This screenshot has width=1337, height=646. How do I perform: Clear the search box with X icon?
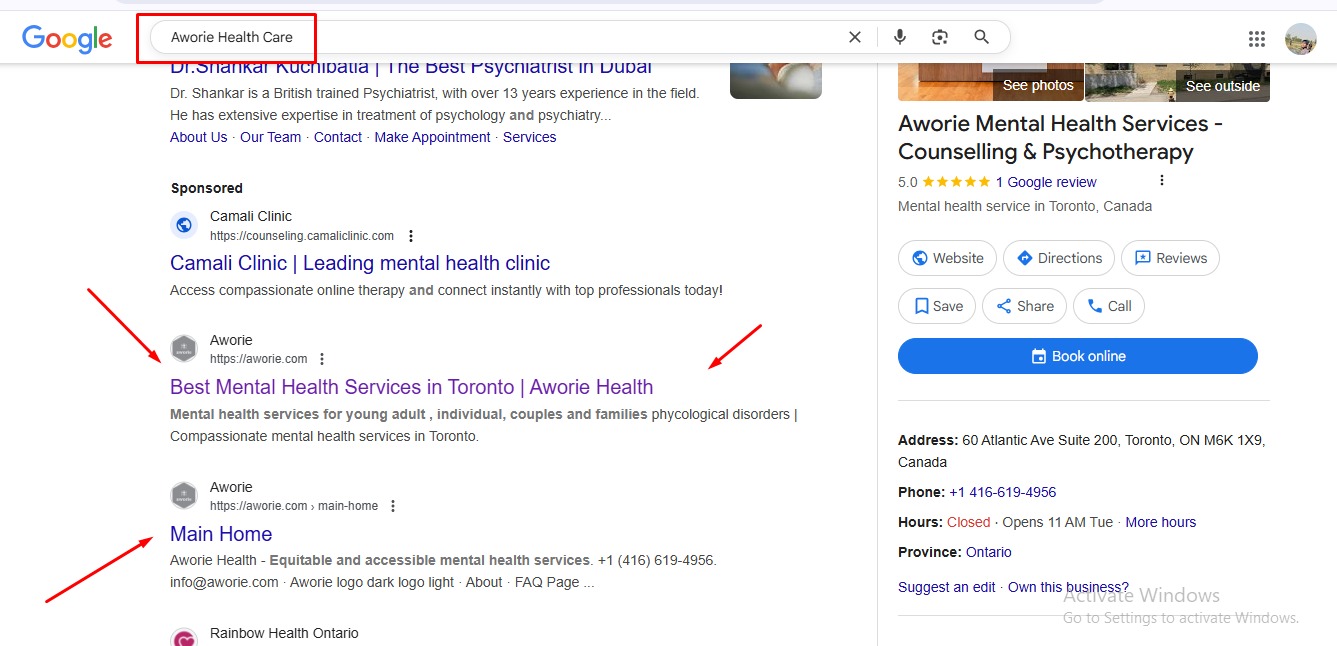[x=855, y=37]
